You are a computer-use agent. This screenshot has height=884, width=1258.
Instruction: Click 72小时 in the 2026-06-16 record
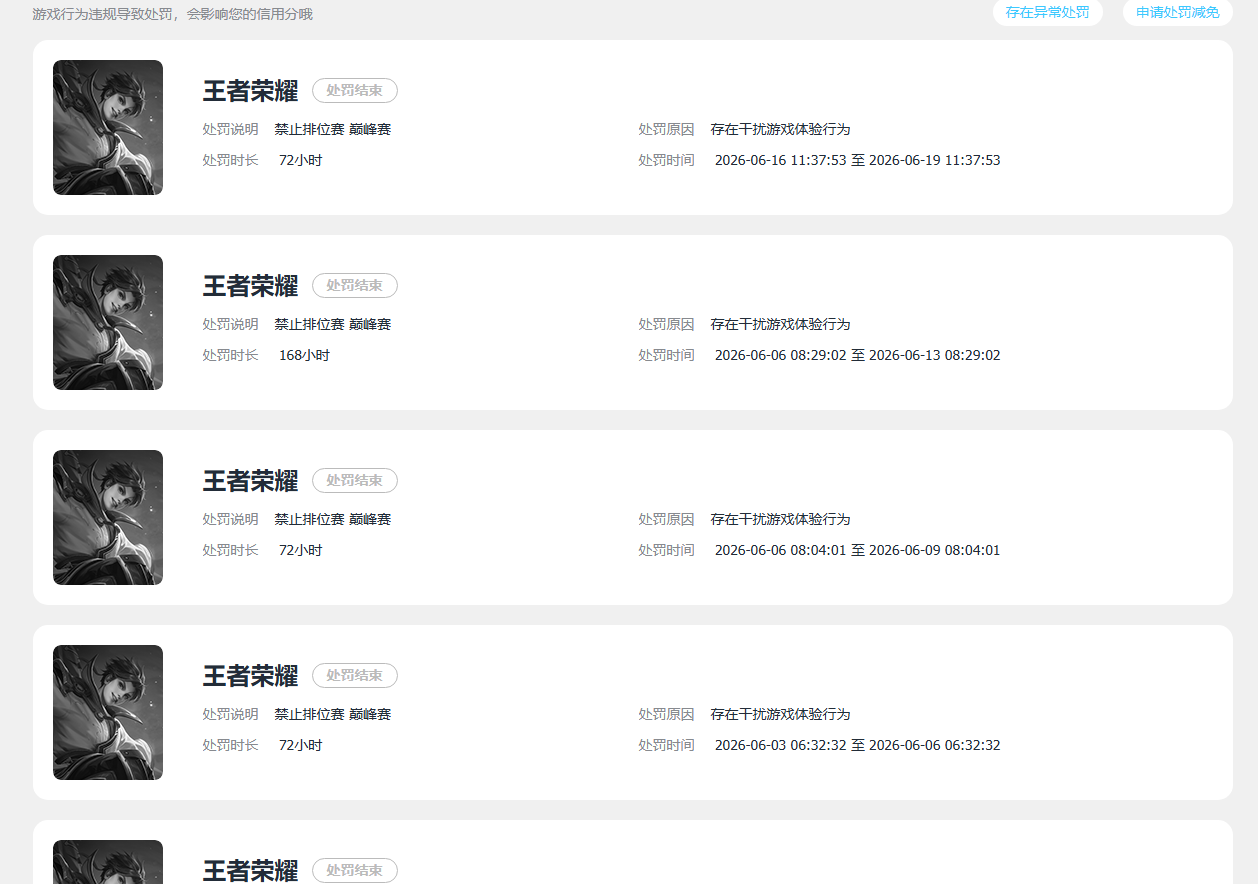pyautogui.click(x=301, y=160)
